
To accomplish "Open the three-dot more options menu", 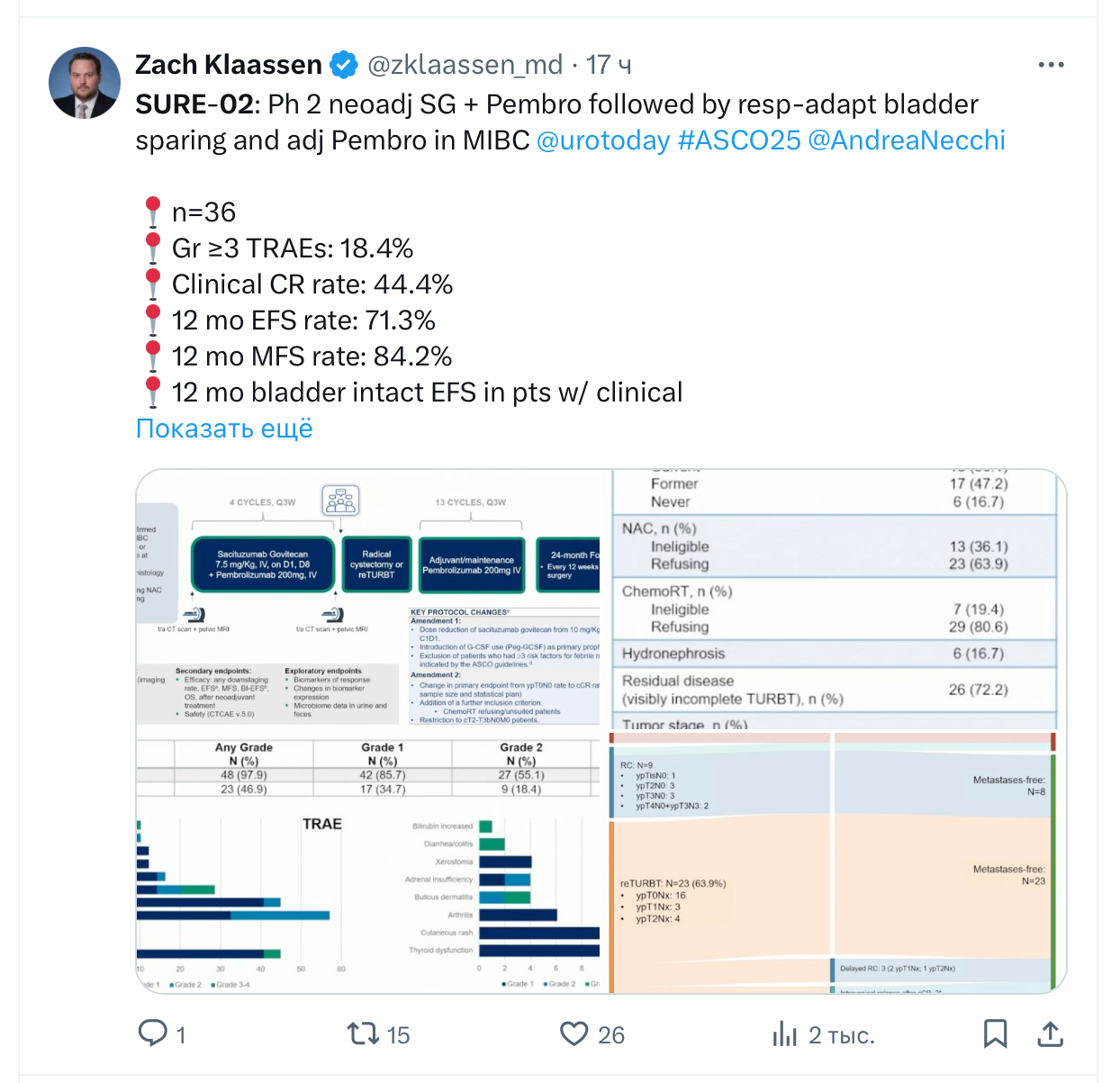I will click(1051, 65).
